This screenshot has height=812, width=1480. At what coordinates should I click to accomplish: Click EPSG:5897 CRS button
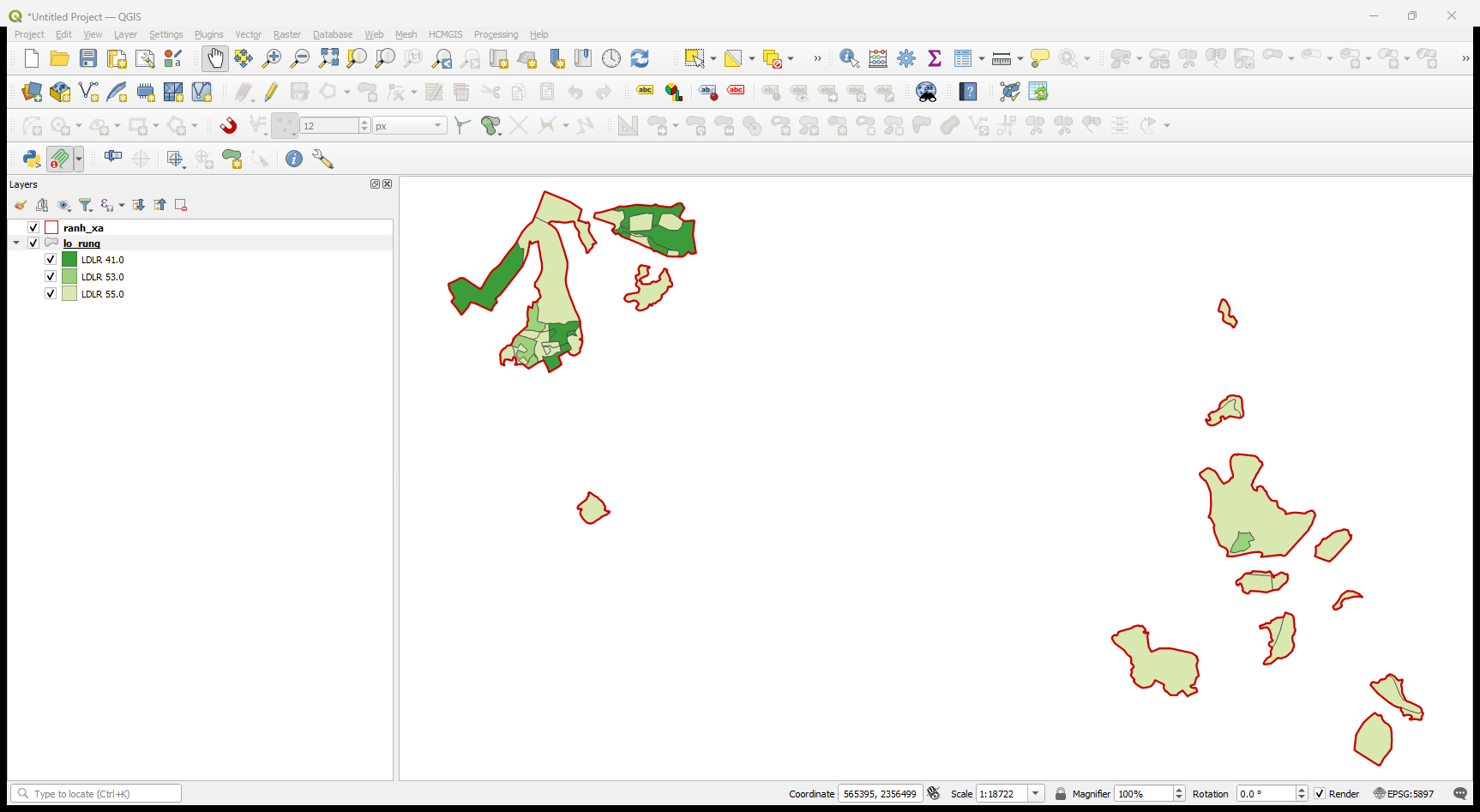coord(1404,793)
